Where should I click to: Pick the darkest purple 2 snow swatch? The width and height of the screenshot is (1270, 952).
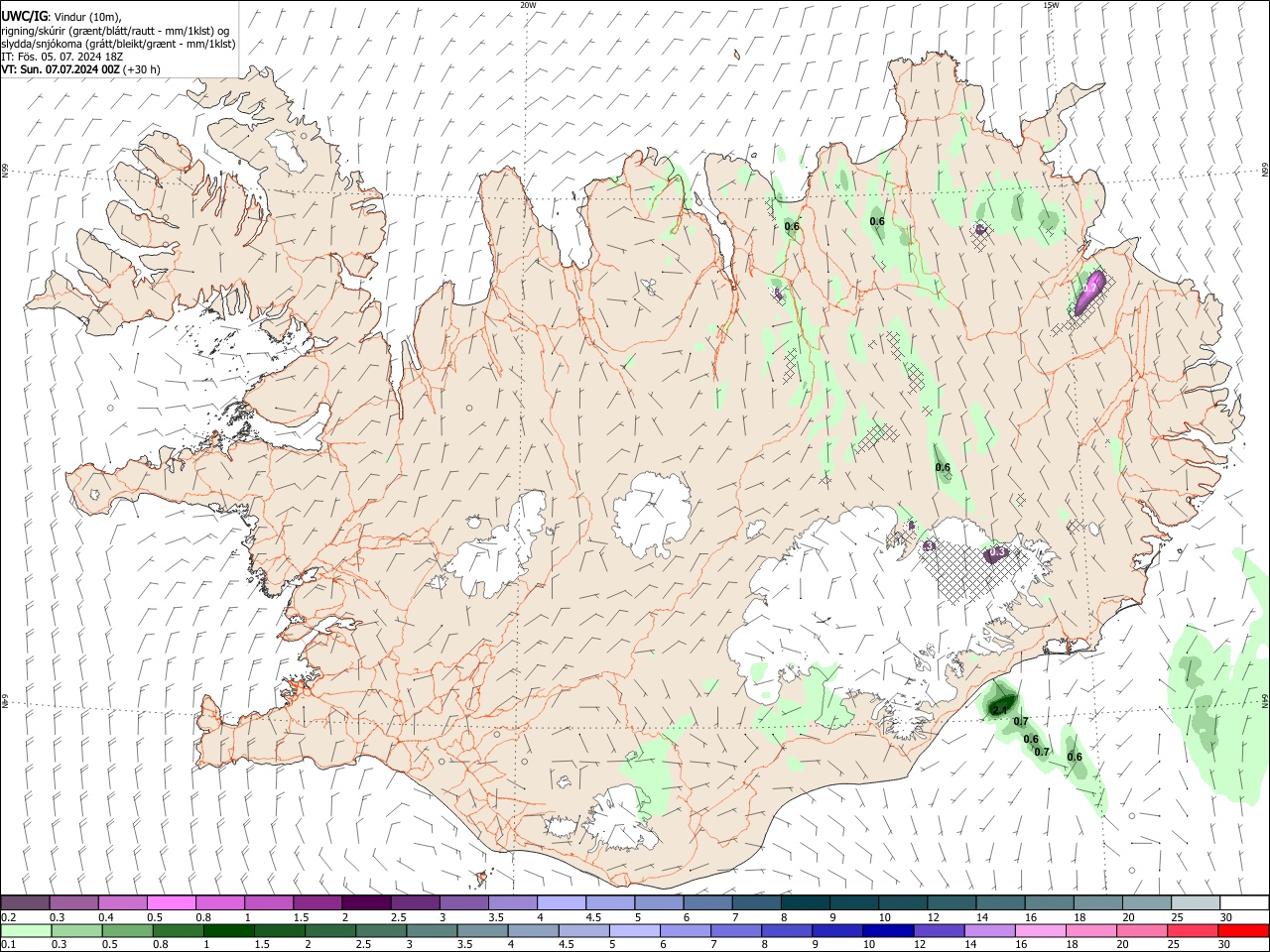(x=366, y=902)
